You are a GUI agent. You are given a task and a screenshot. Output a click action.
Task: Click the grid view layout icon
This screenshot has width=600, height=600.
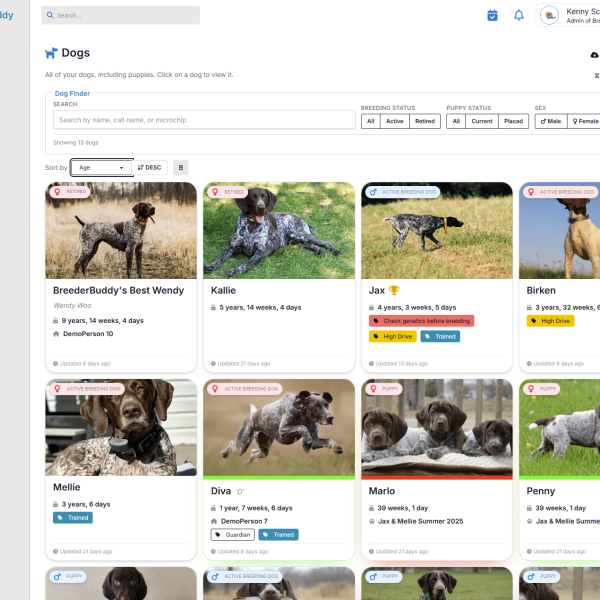pyautogui.click(x=181, y=168)
